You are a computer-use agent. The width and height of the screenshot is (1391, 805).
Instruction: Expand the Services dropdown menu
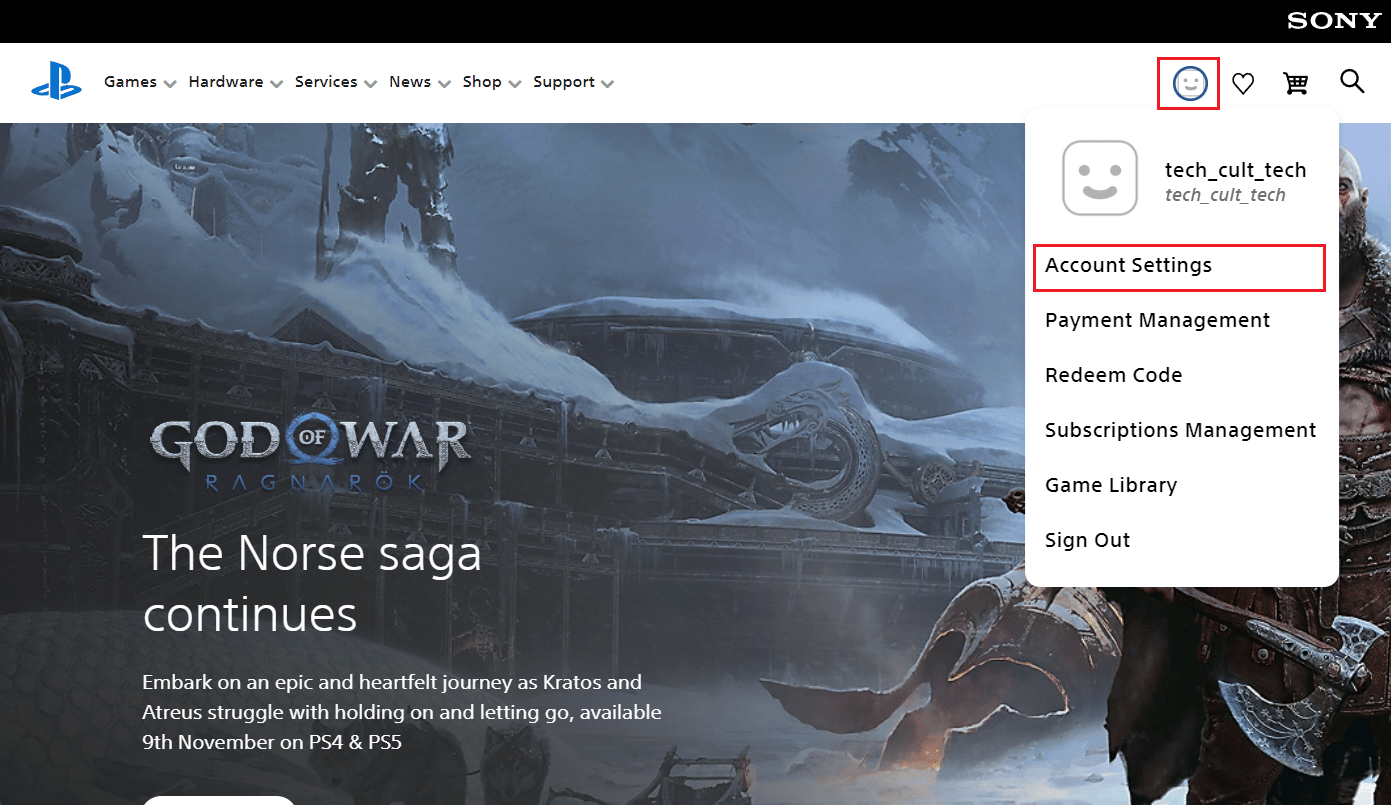[x=335, y=82]
